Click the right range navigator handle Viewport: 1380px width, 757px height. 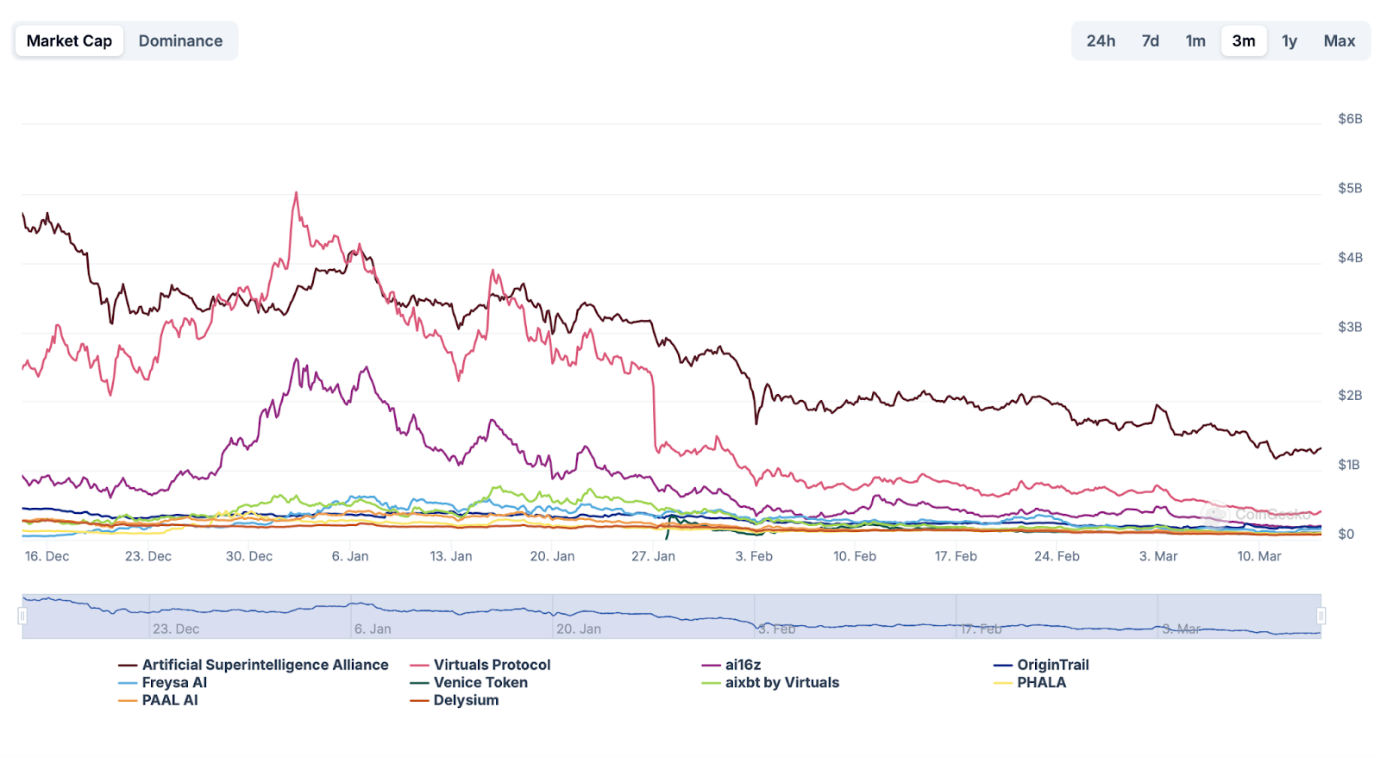coord(1321,616)
